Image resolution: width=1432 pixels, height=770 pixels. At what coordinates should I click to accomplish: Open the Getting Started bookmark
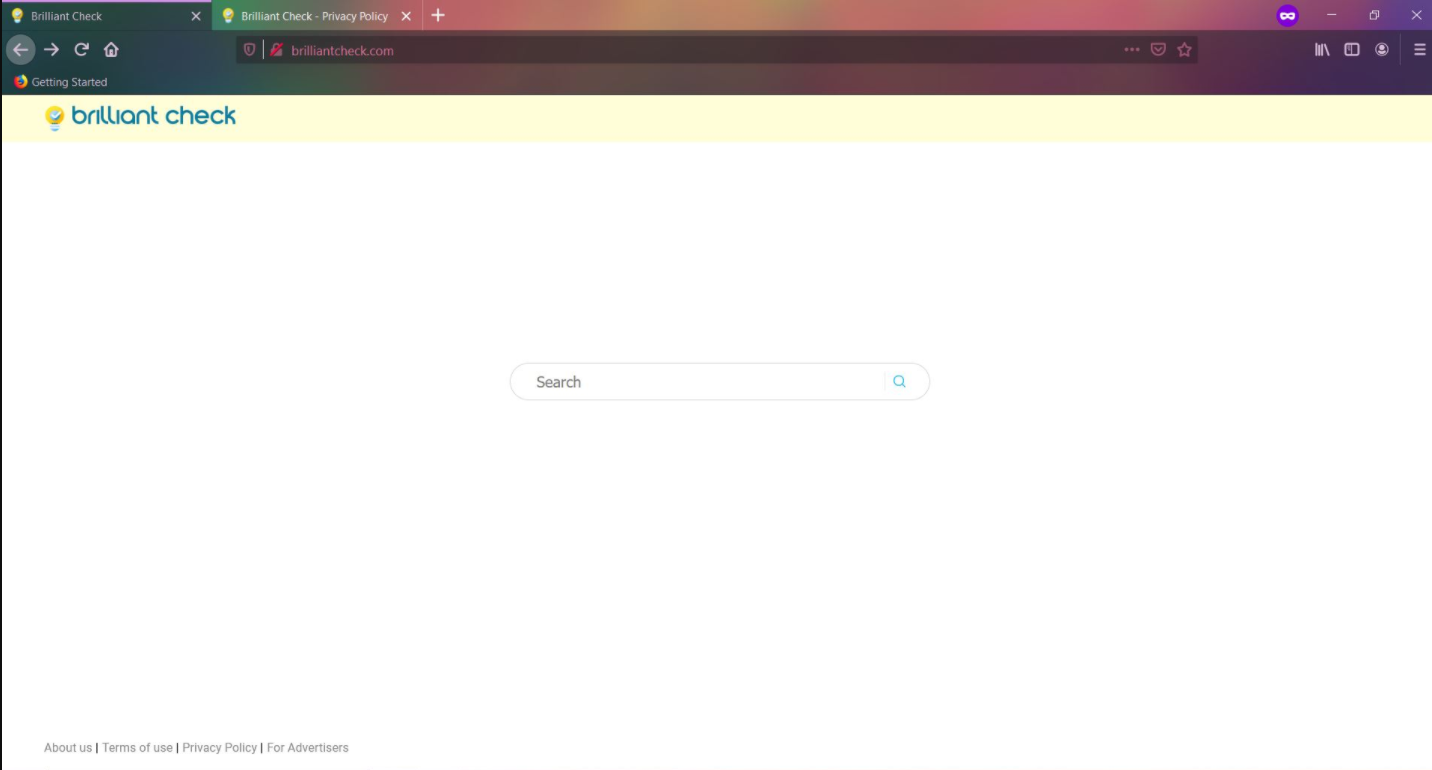(x=61, y=82)
